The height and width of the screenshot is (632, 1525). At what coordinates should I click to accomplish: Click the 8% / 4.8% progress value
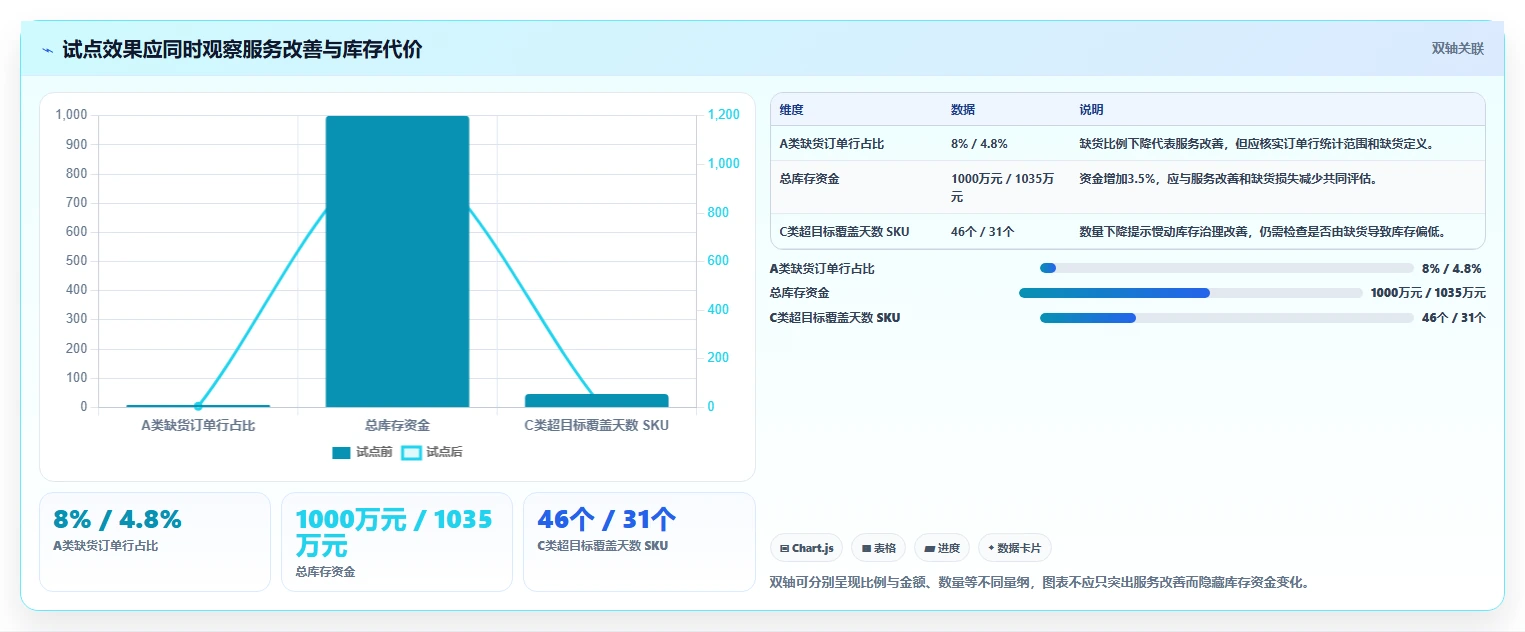click(x=1451, y=268)
